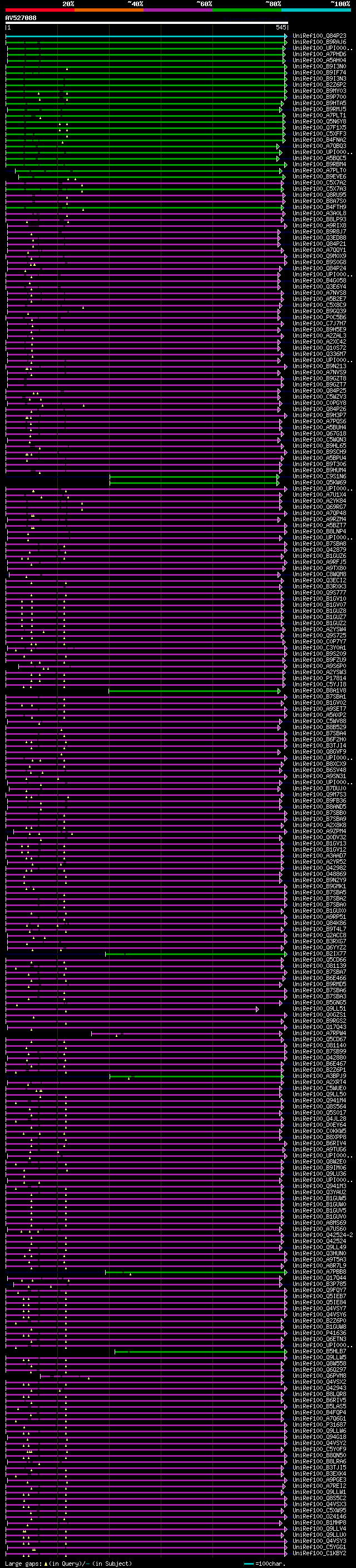Open the UniRef100_B8LNP4 hit
This screenshot has width=356, height=1568.
[319, 531]
